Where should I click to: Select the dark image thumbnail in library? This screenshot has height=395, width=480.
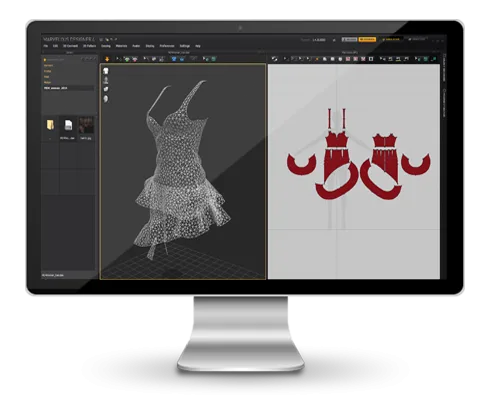pos(86,125)
